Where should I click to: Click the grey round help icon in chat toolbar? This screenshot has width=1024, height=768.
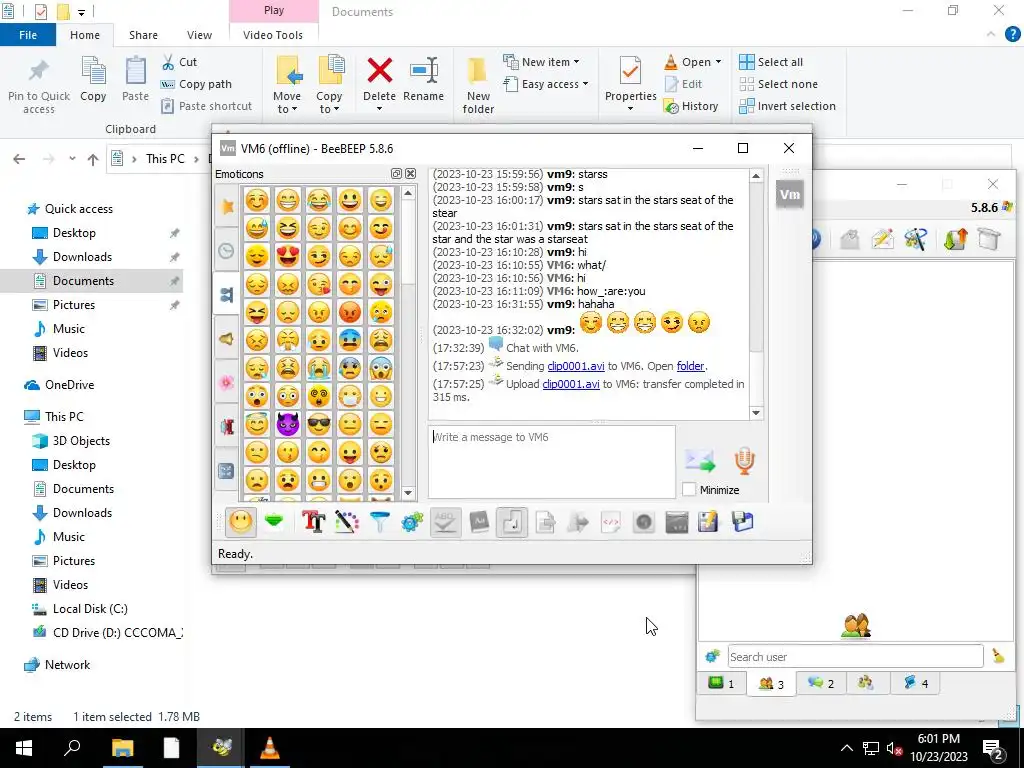(644, 522)
